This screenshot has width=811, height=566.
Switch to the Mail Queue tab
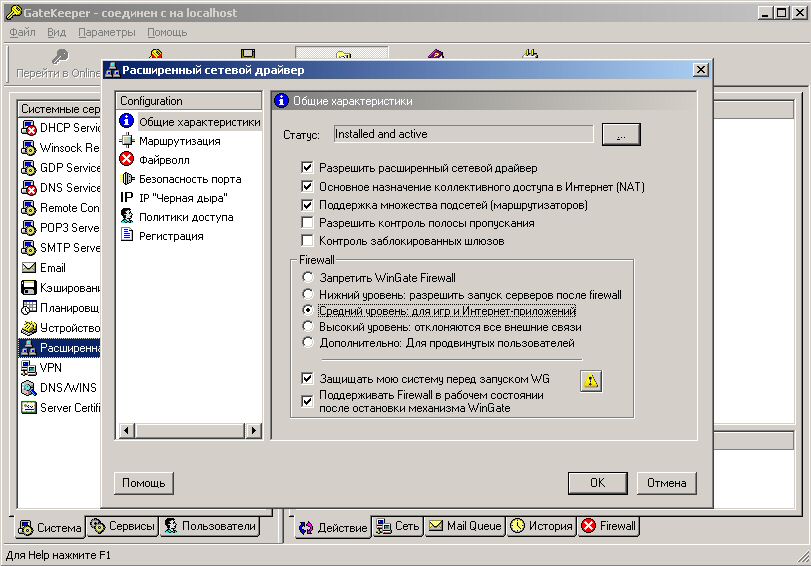[465, 526]
